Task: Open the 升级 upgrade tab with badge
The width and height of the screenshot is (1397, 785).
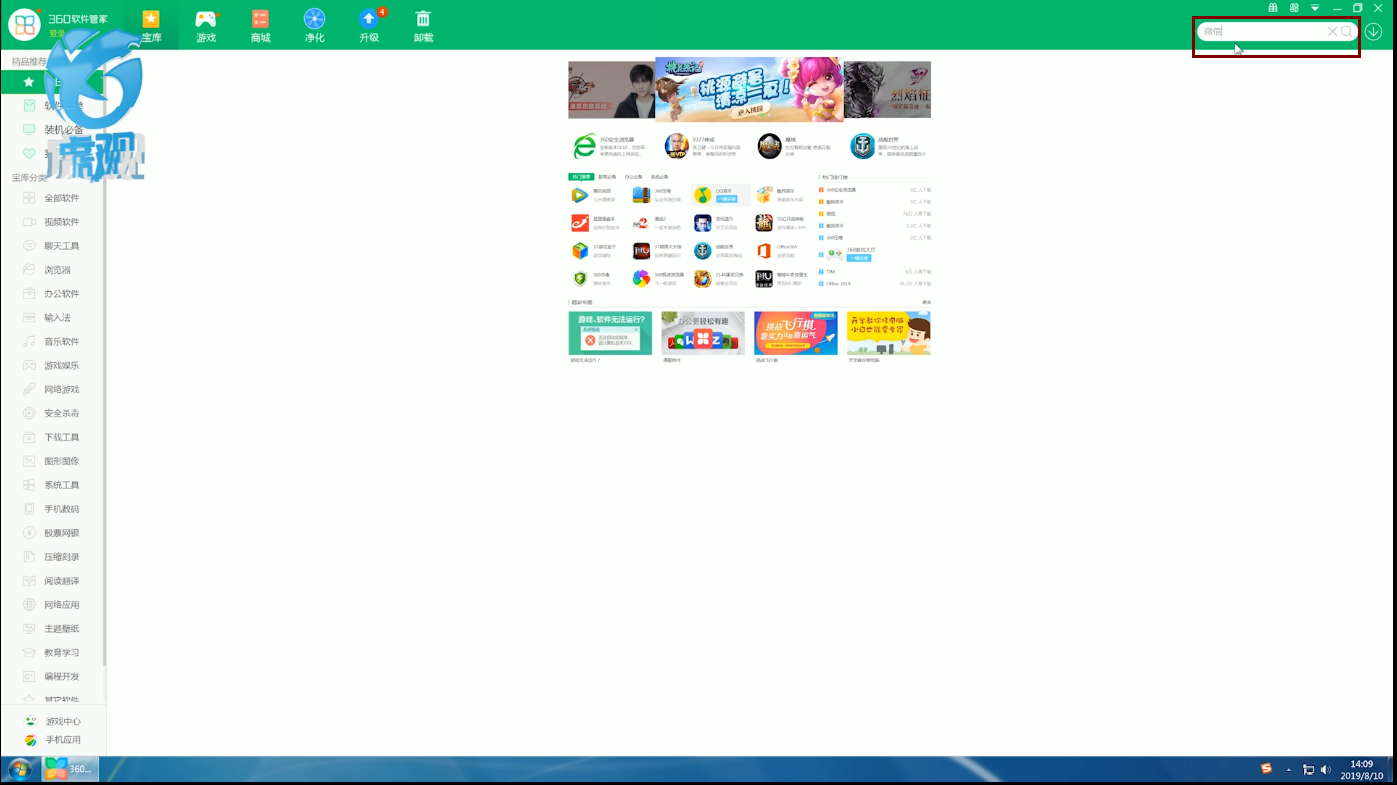Action: 370,26
